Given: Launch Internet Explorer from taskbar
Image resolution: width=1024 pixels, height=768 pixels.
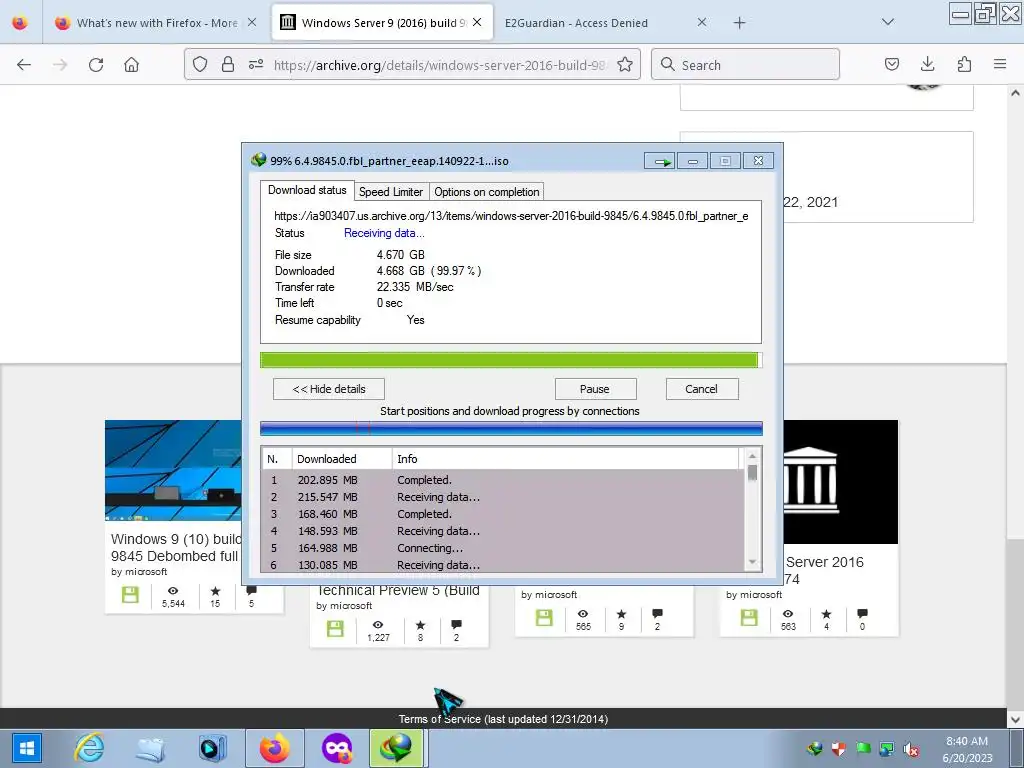Looking at the screenshot, I should tap(89, 748).
